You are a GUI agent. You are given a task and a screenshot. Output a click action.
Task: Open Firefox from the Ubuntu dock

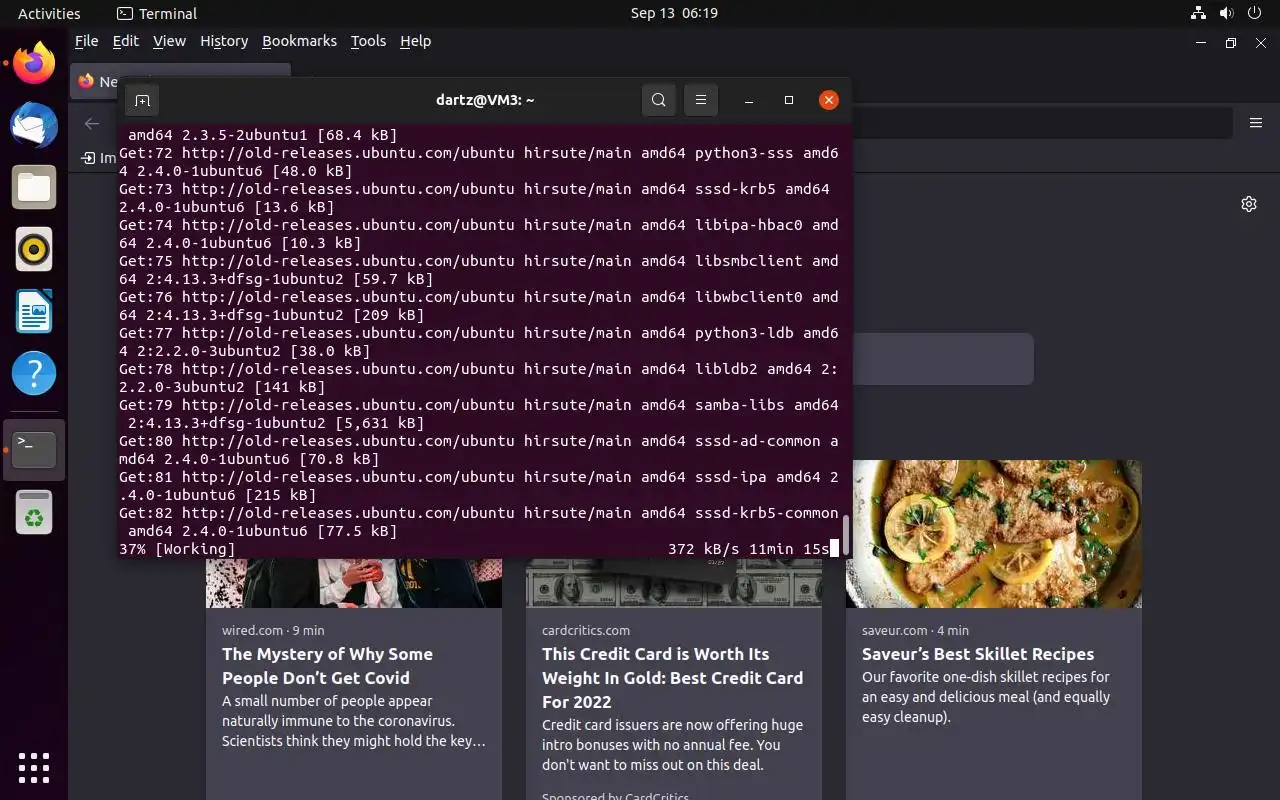tap(34, 64)
